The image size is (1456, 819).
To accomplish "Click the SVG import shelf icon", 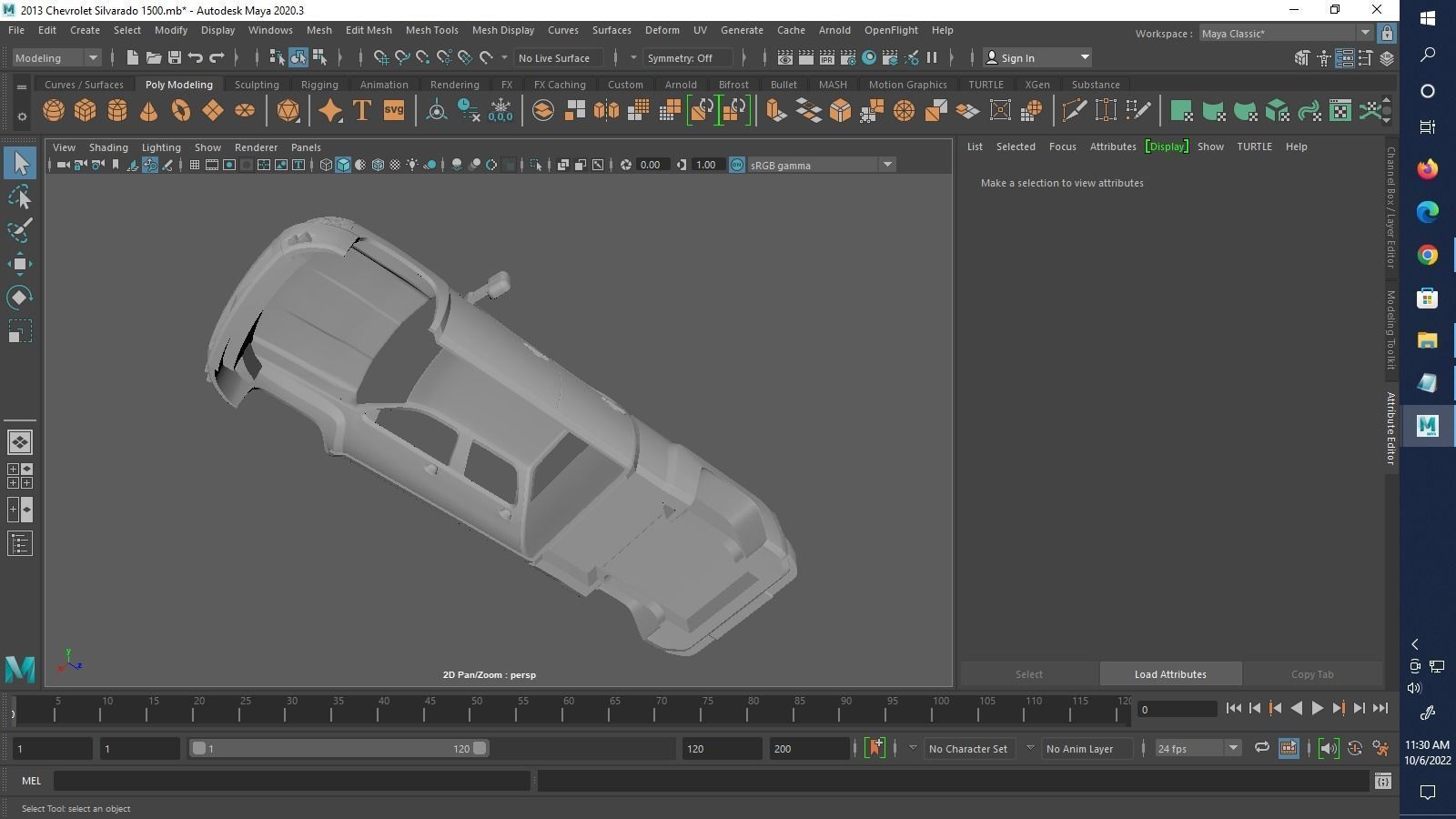I will [x=393, y=111].
